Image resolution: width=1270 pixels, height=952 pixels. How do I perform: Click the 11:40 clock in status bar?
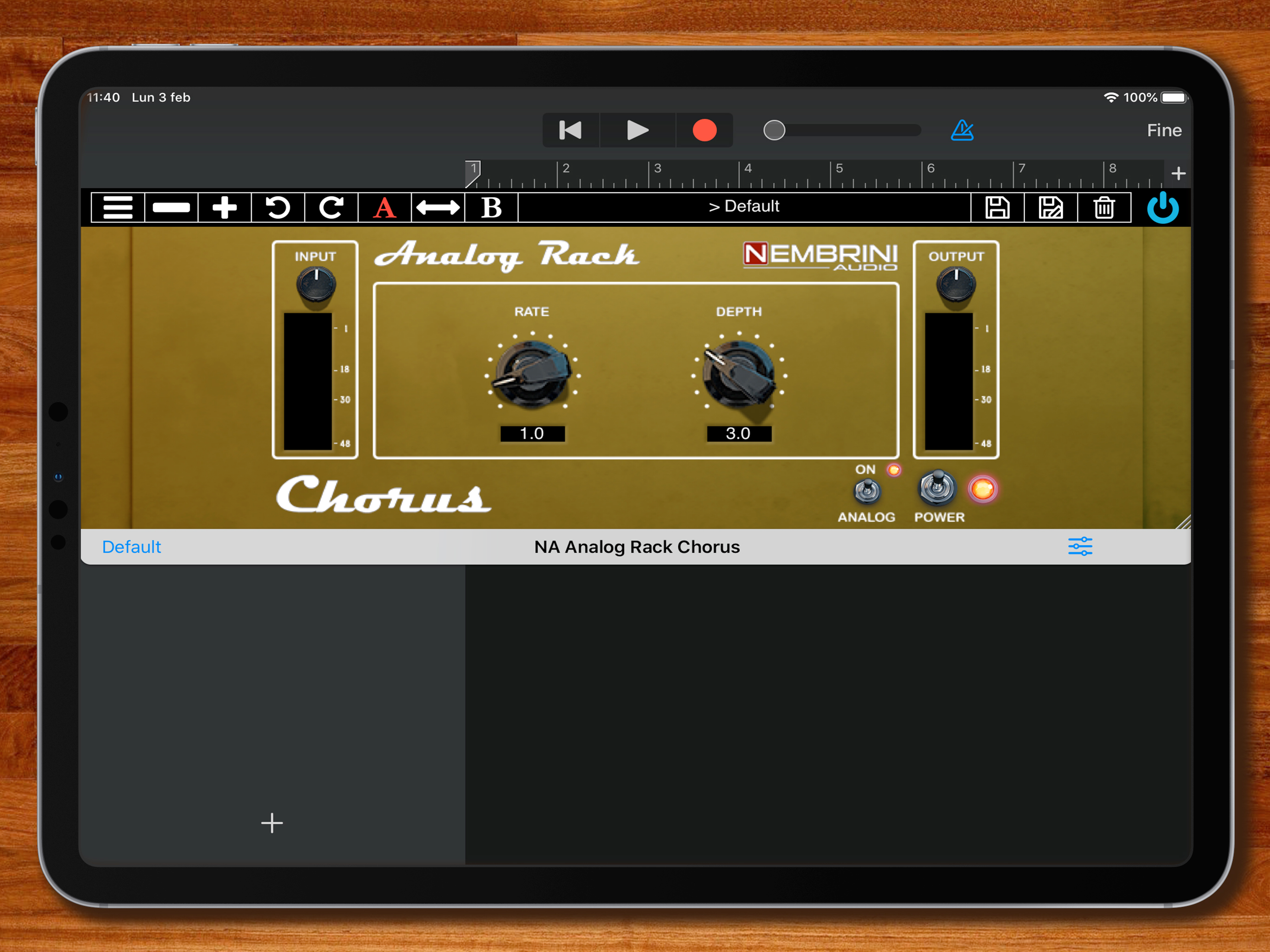click(x=104, y=98)
